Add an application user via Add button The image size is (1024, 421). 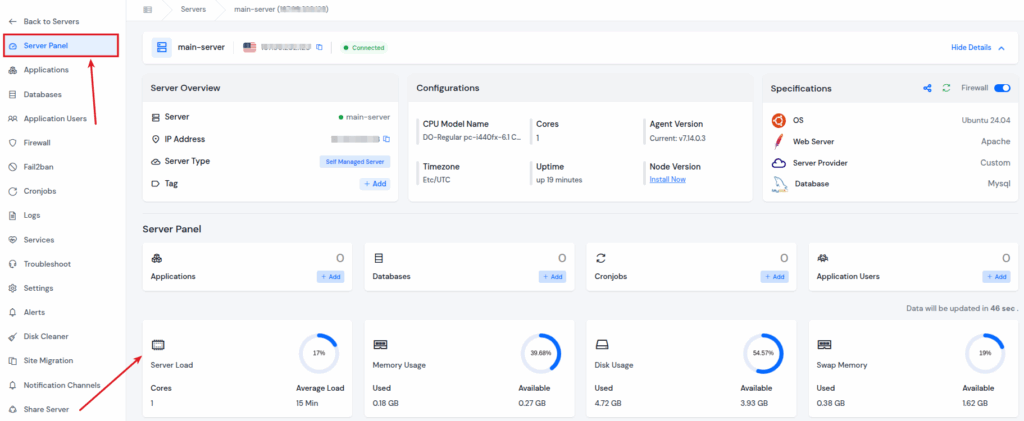point(997,277)
